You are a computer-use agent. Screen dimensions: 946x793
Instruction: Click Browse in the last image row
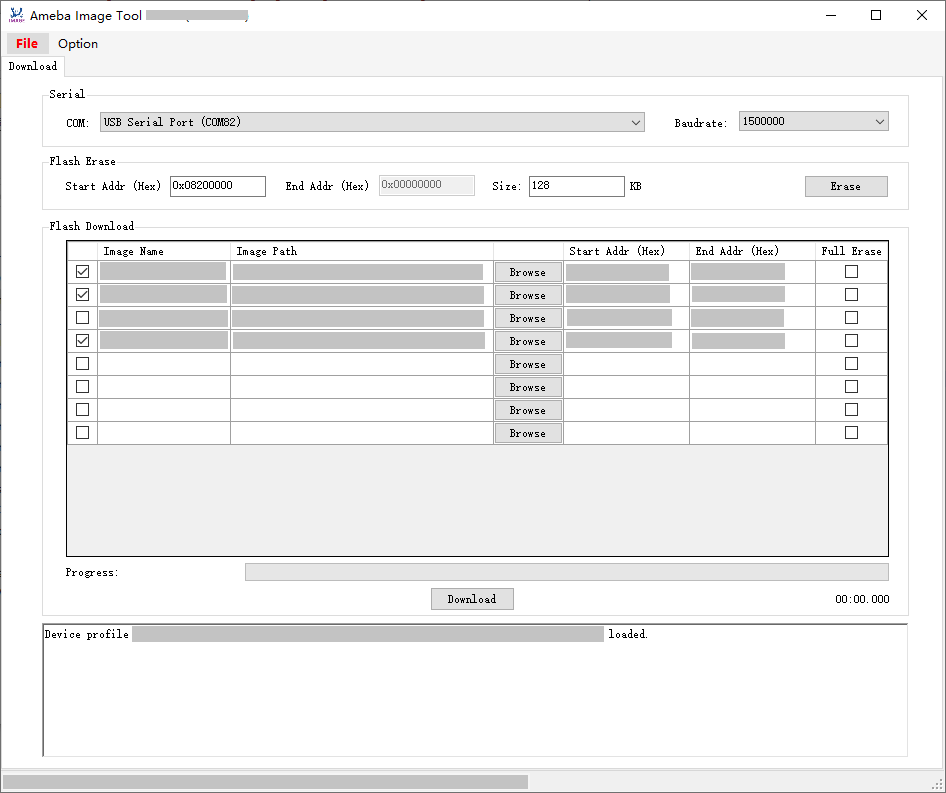tap(528, 433)
